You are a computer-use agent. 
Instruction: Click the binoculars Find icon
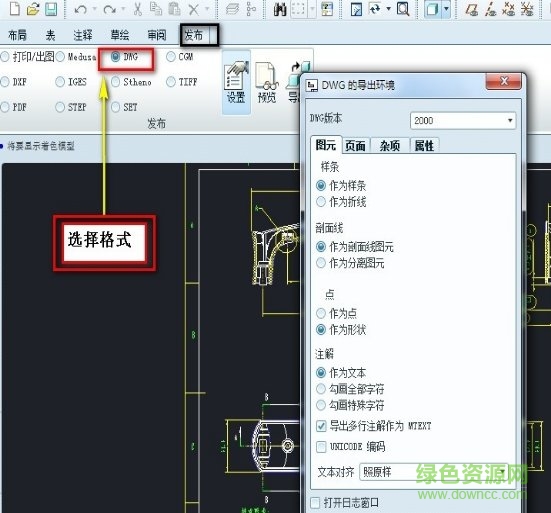pos(280,9)
